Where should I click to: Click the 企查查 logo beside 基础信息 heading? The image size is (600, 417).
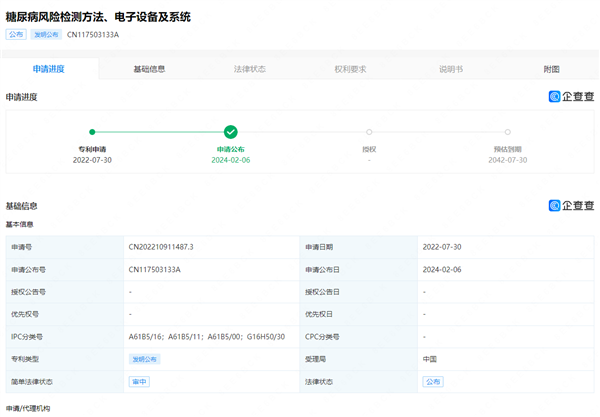point(572,206)
